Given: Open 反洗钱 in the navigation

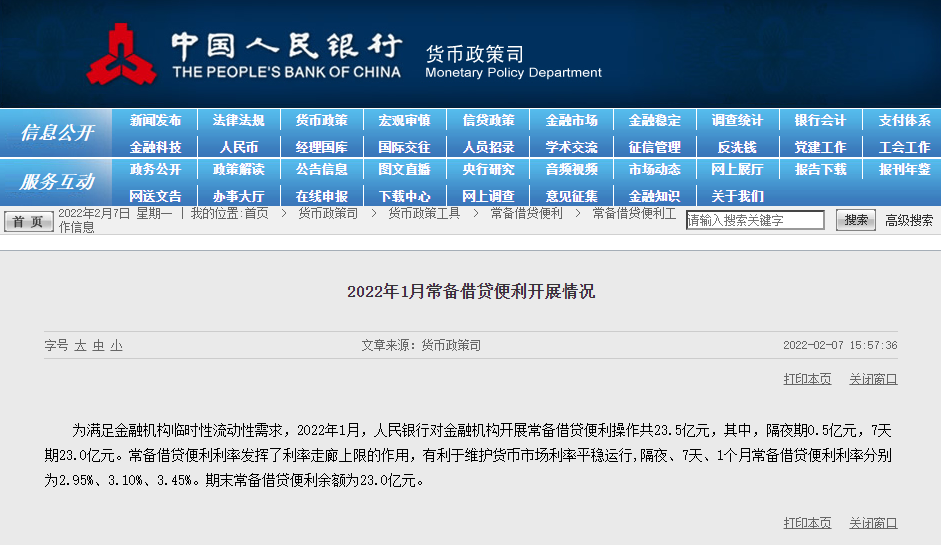Looking at the screenshot, I should coord(737,147).
